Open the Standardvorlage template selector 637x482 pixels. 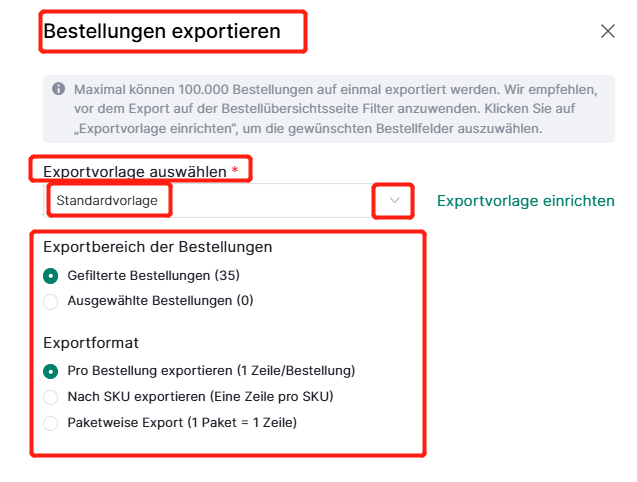point(228,200)
